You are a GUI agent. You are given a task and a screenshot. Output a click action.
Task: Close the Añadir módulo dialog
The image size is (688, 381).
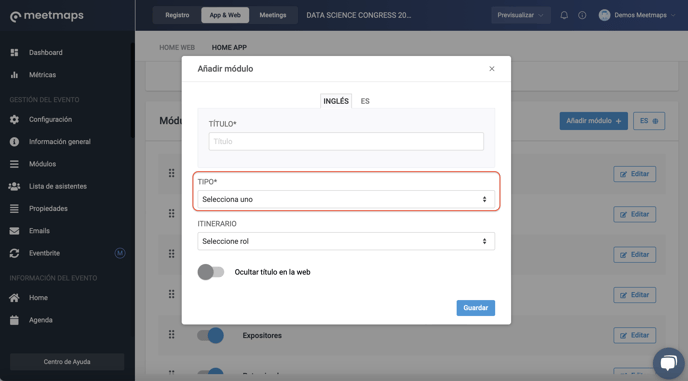click(x=492, y=69)
